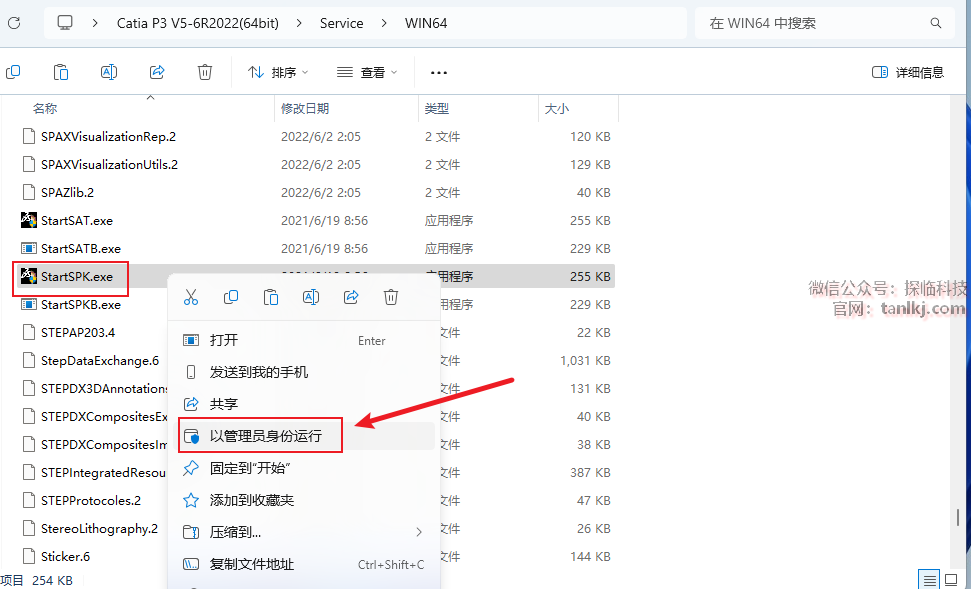The height and width of the screenshot is (589, 971).
Task: Open the more options ellipsis menu
Action: point(438,73)
